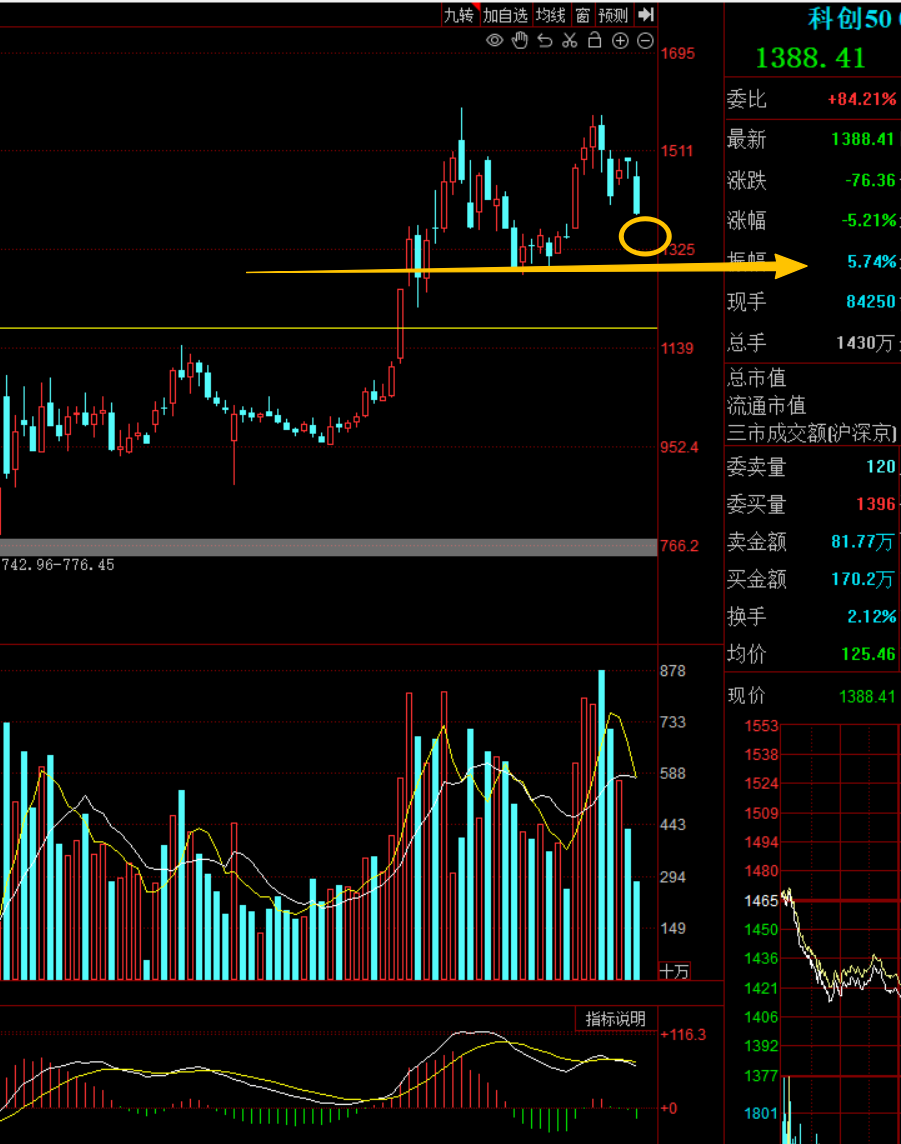Toggle the 九转 indicator button
Screen dimensions: 901x1144
pyautogui.click(x=460, y=15)
